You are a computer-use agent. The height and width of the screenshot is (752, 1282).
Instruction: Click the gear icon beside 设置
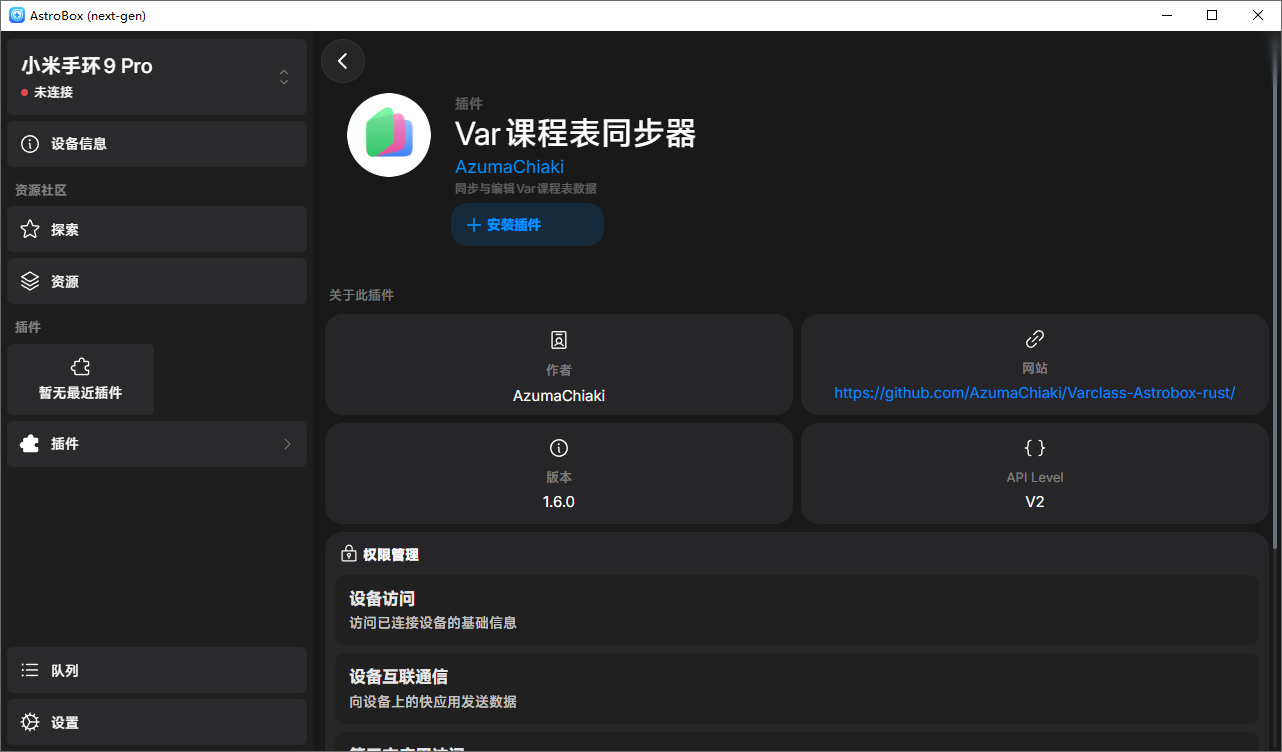(30, 722)
